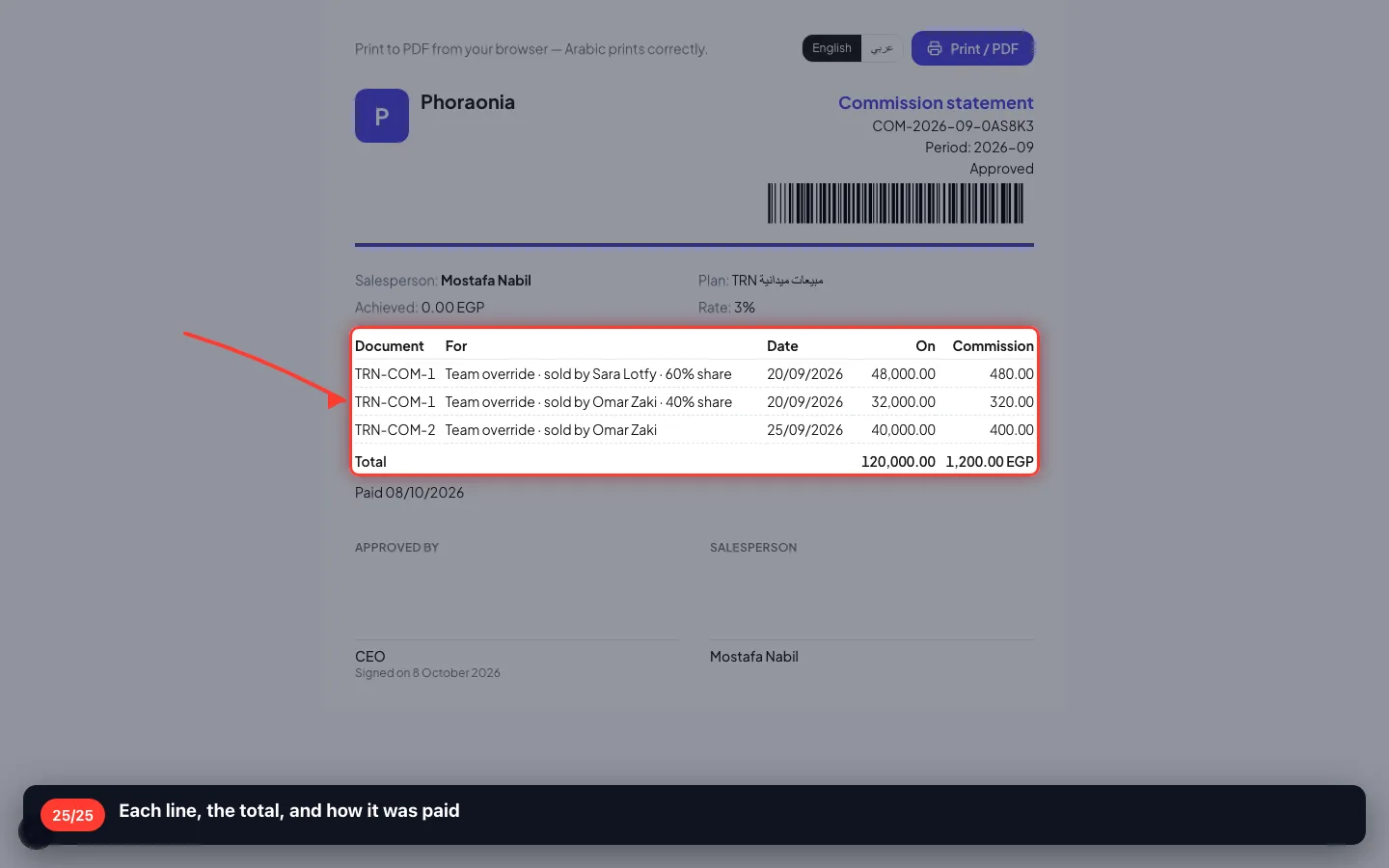1389x868 pixels.
Task: Switch language to Arabic عربي
Action: (x=882, y=48)
